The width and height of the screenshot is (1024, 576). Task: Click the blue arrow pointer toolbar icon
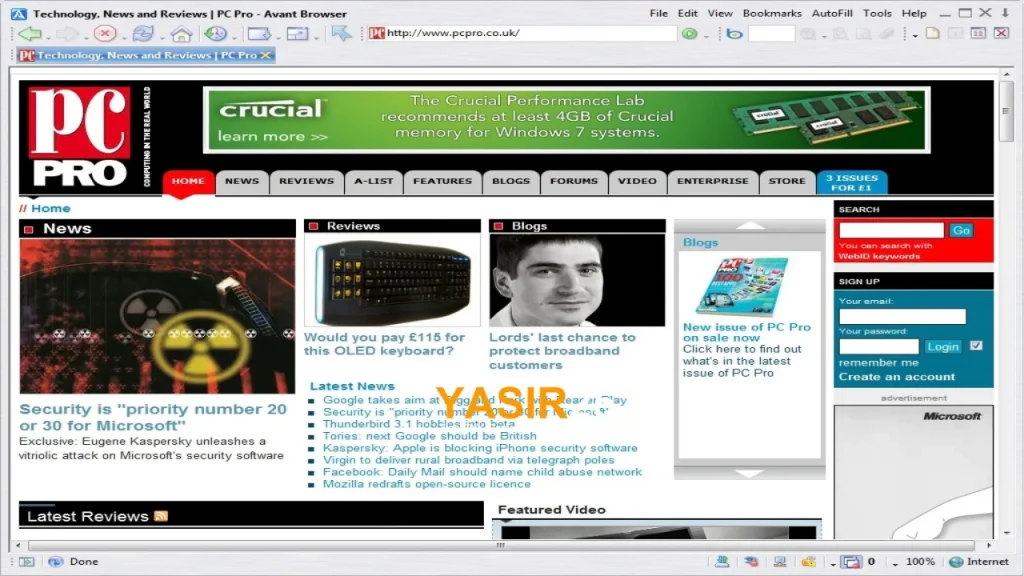pyautogui.click(x=341, y=33)
